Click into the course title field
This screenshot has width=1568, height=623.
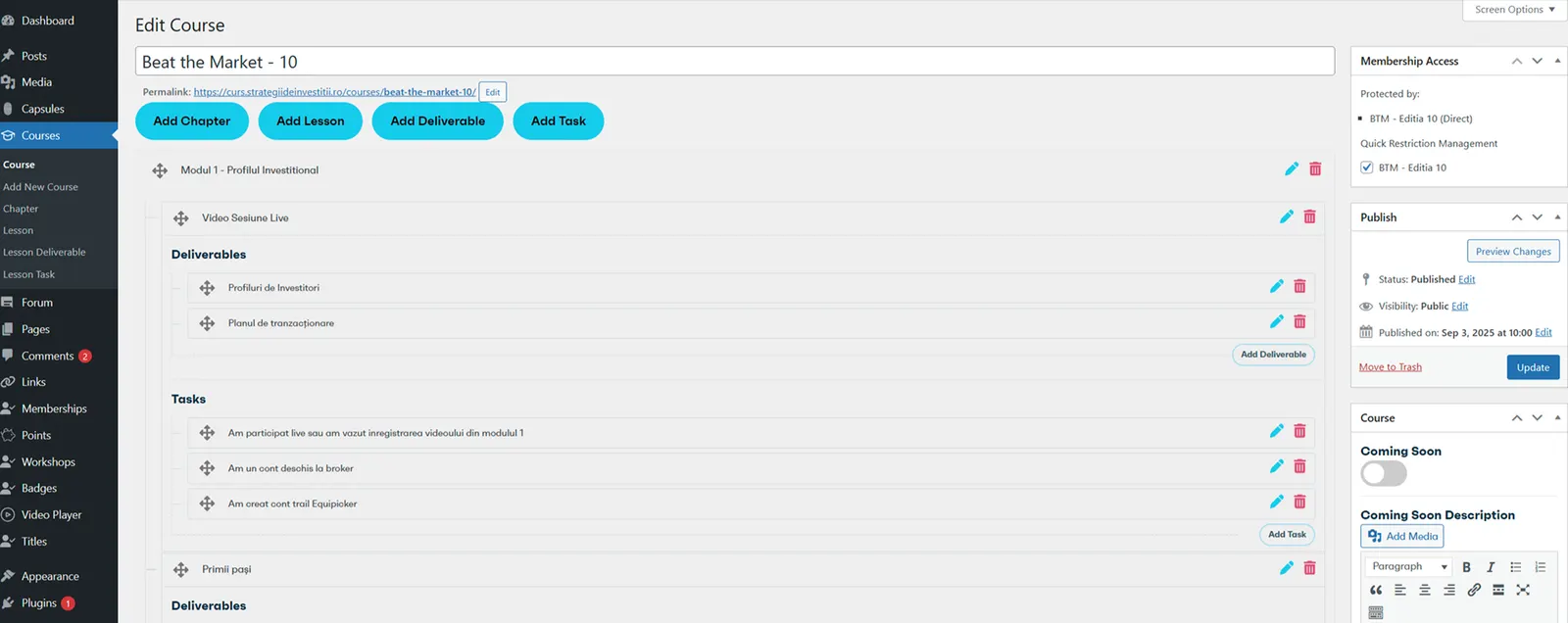[x=735, y=62]
